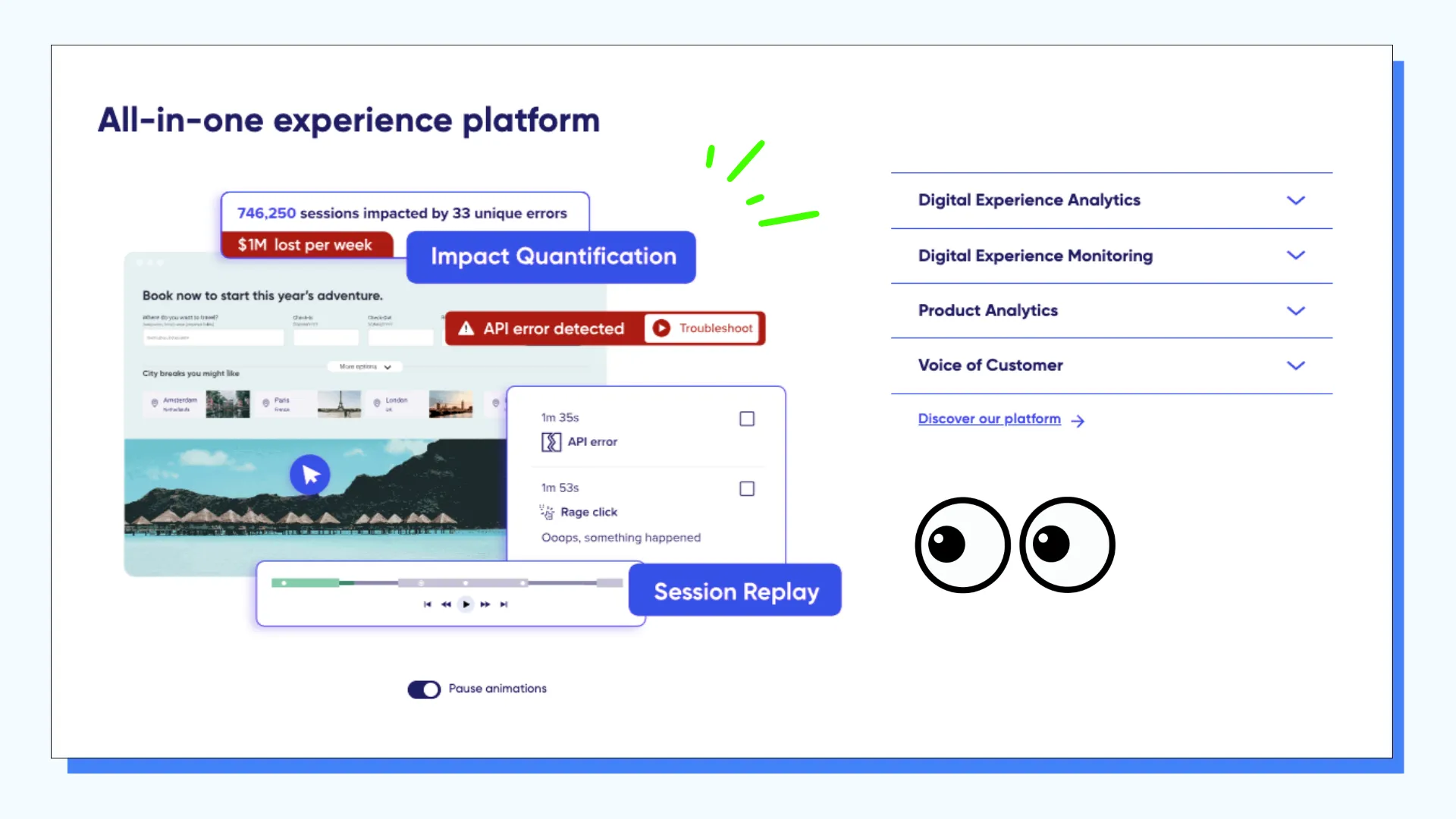Viewport: 1456px width, 819px height.
Task: Follow the Discover our platform link
Action: coord(989,419)
